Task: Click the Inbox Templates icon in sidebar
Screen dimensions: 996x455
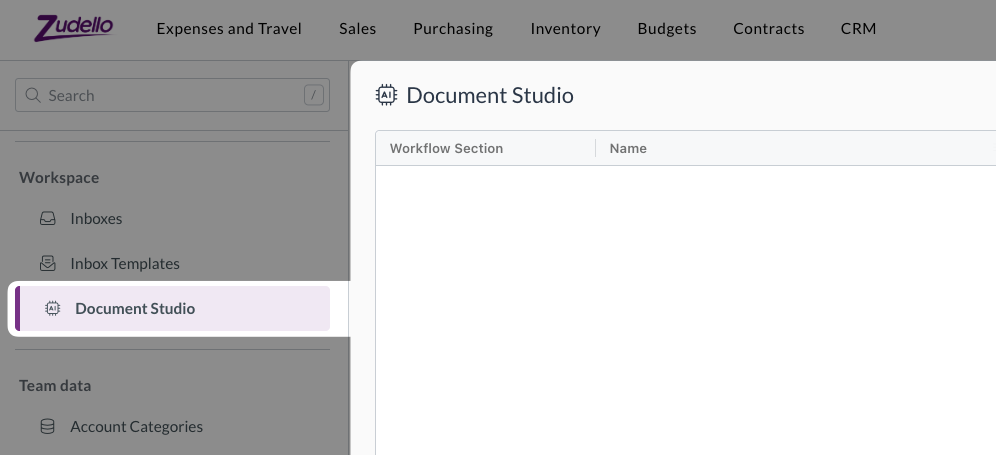Action: (x=47, y=264)
